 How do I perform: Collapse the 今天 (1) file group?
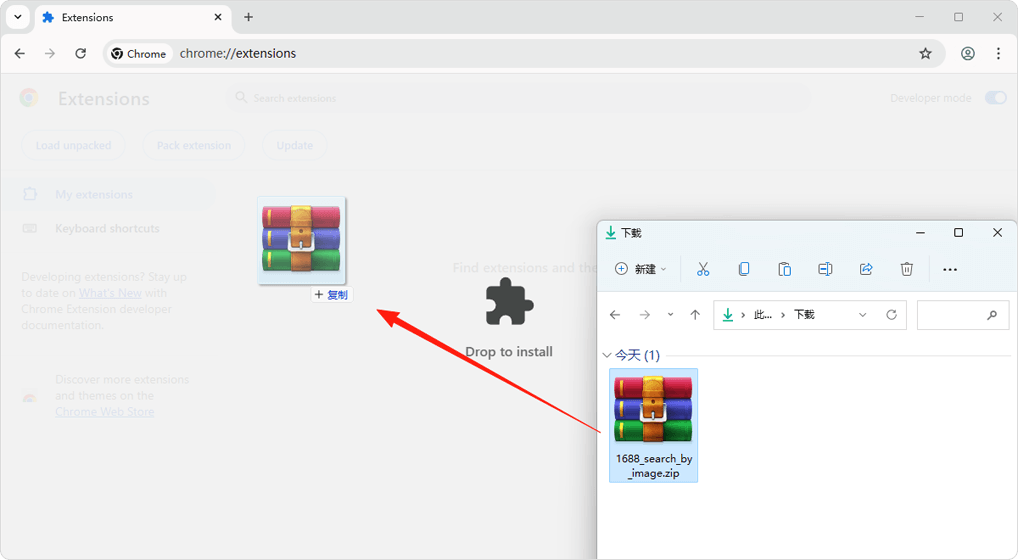click(x=607, y=356)
